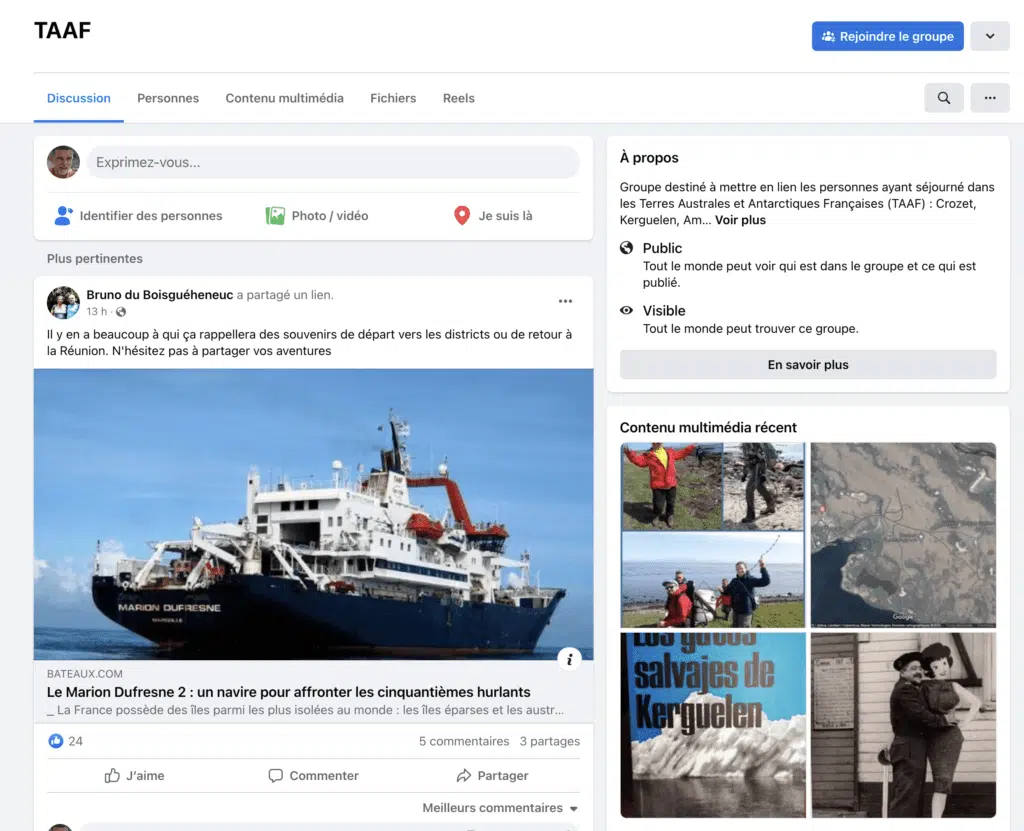Image resolution: width=1024 pixels, height=831 pixels.
Task: Open Bruno du Boisguéheneuc's profile link
Action: pos(160,295)
